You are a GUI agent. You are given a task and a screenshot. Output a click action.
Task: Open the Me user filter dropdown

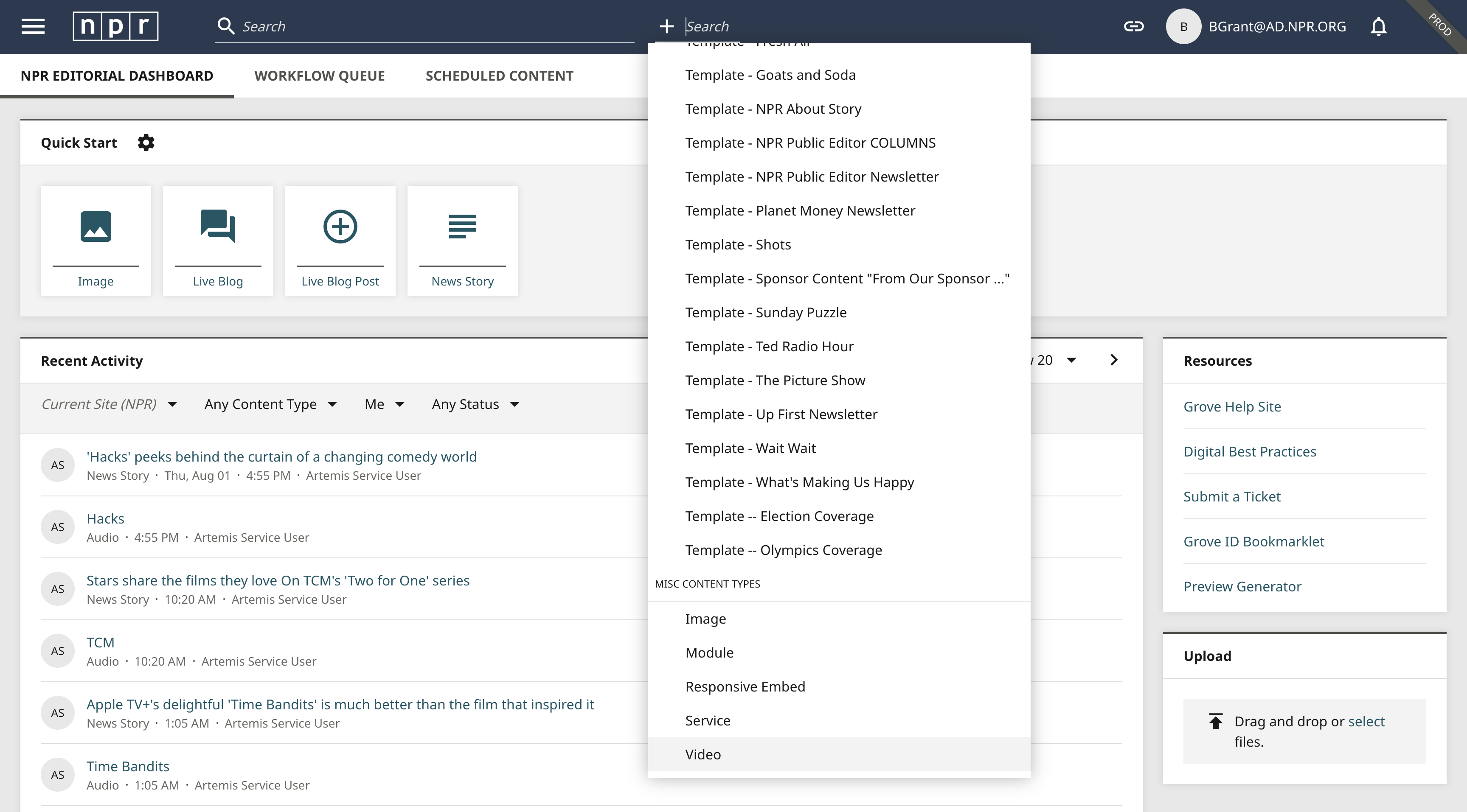pyautogui.click(x=385, y=404)
